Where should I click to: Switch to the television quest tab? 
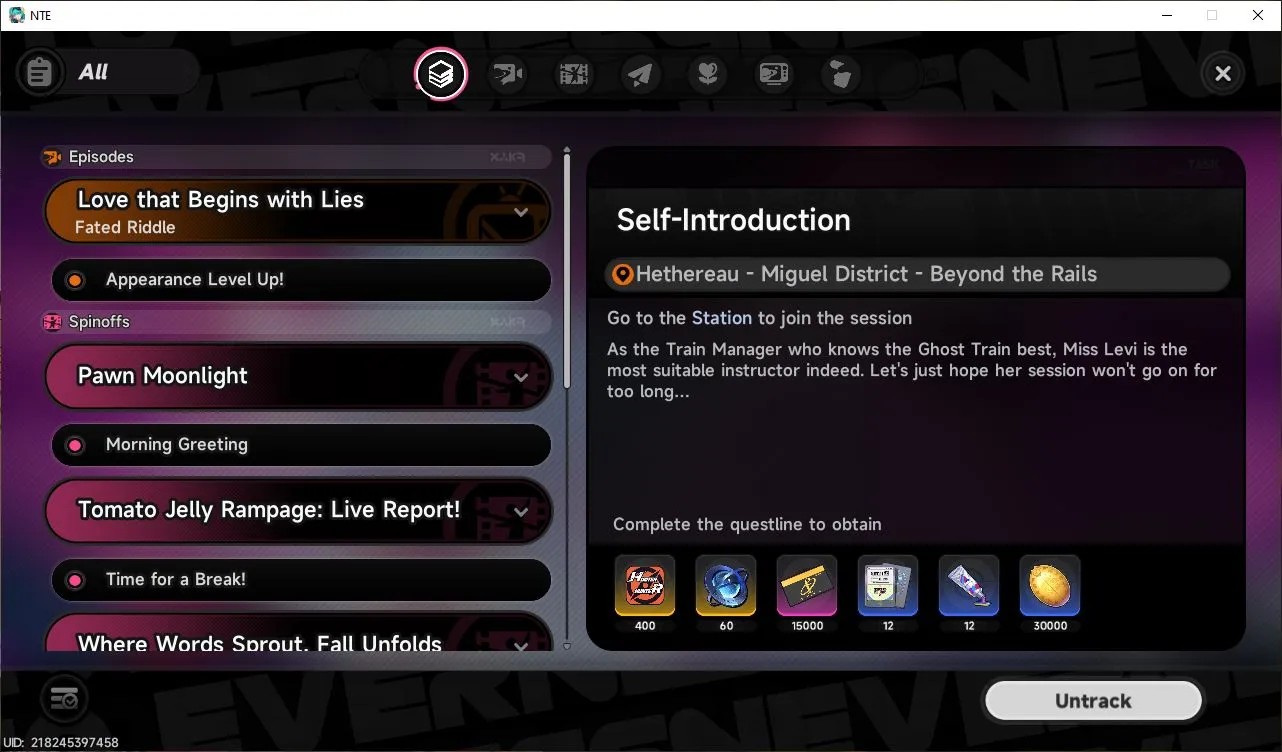coord(774,74)
